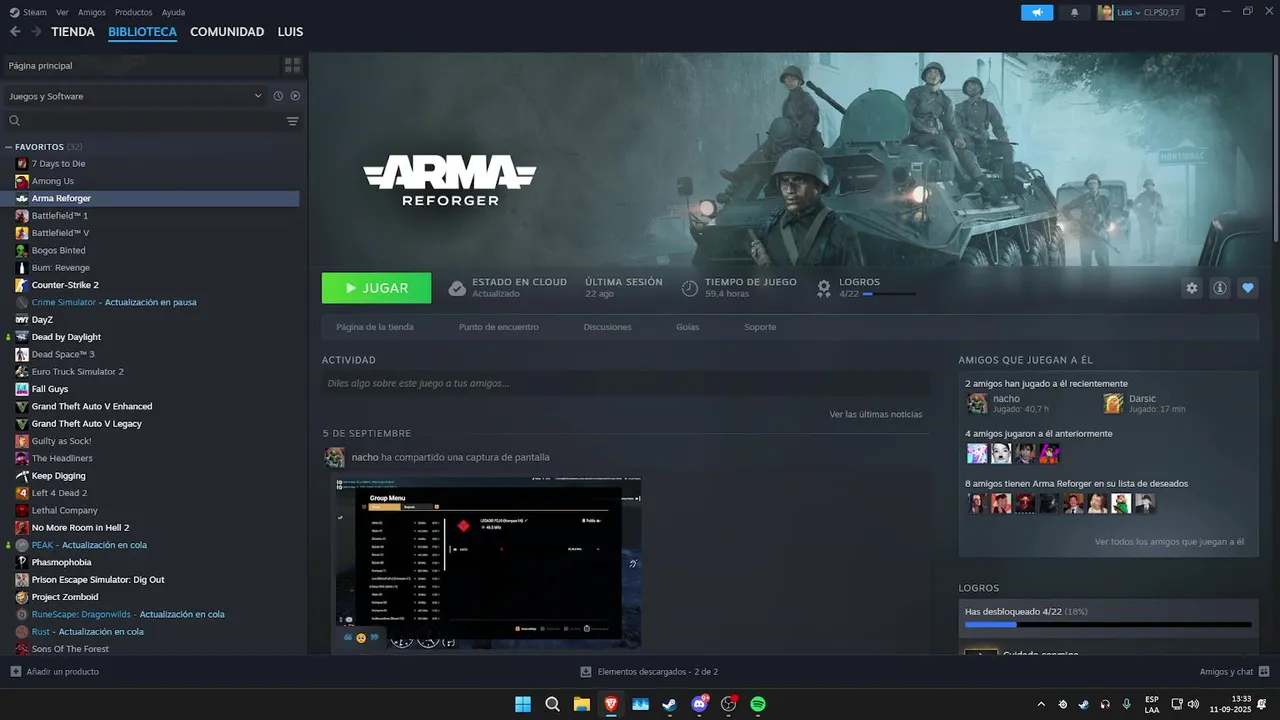Image resolution: width=1280 pixels, height=720 pixels.
Task: Open Arma Reforger info panel icon
Action: (1220, 288)
